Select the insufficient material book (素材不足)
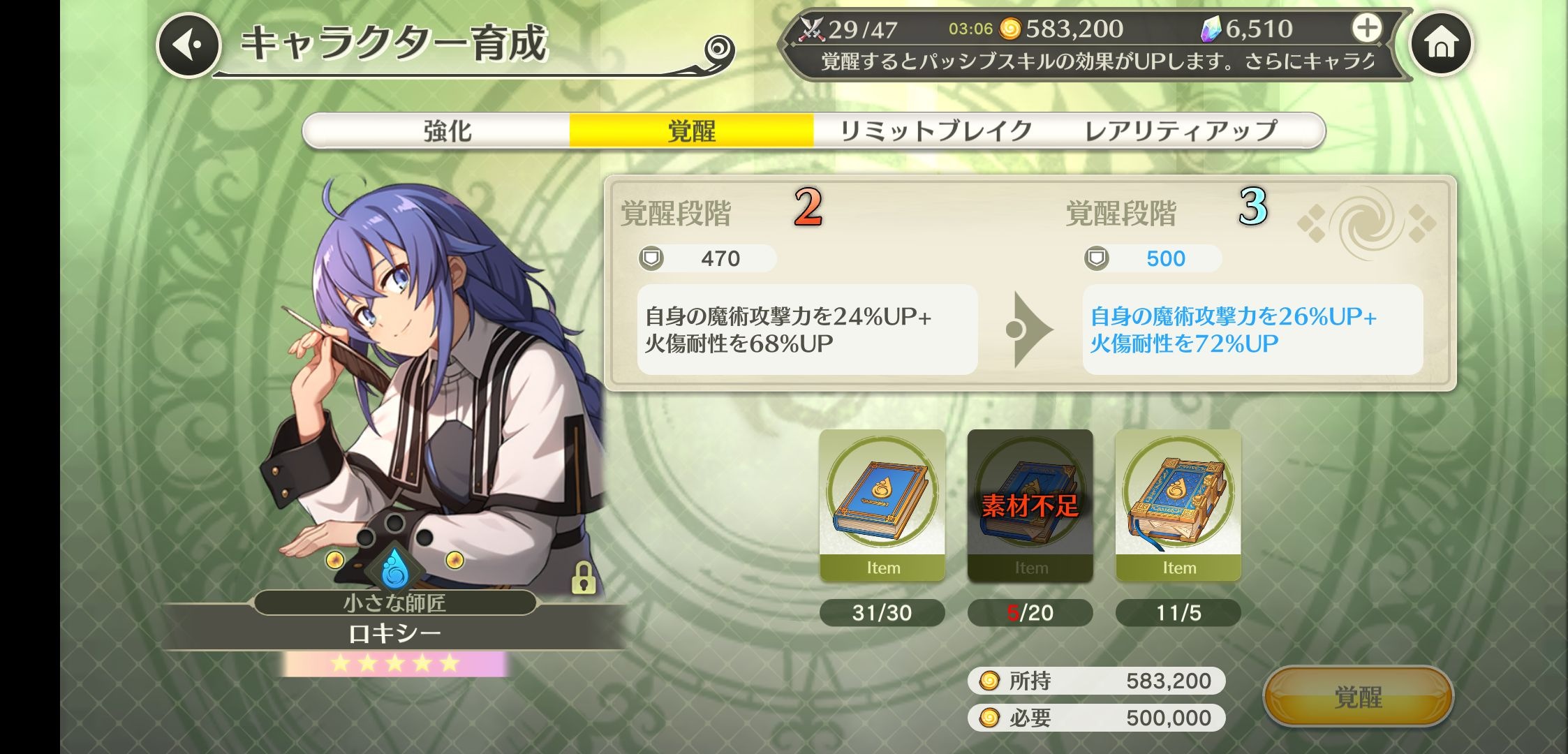 [1030, 505]
